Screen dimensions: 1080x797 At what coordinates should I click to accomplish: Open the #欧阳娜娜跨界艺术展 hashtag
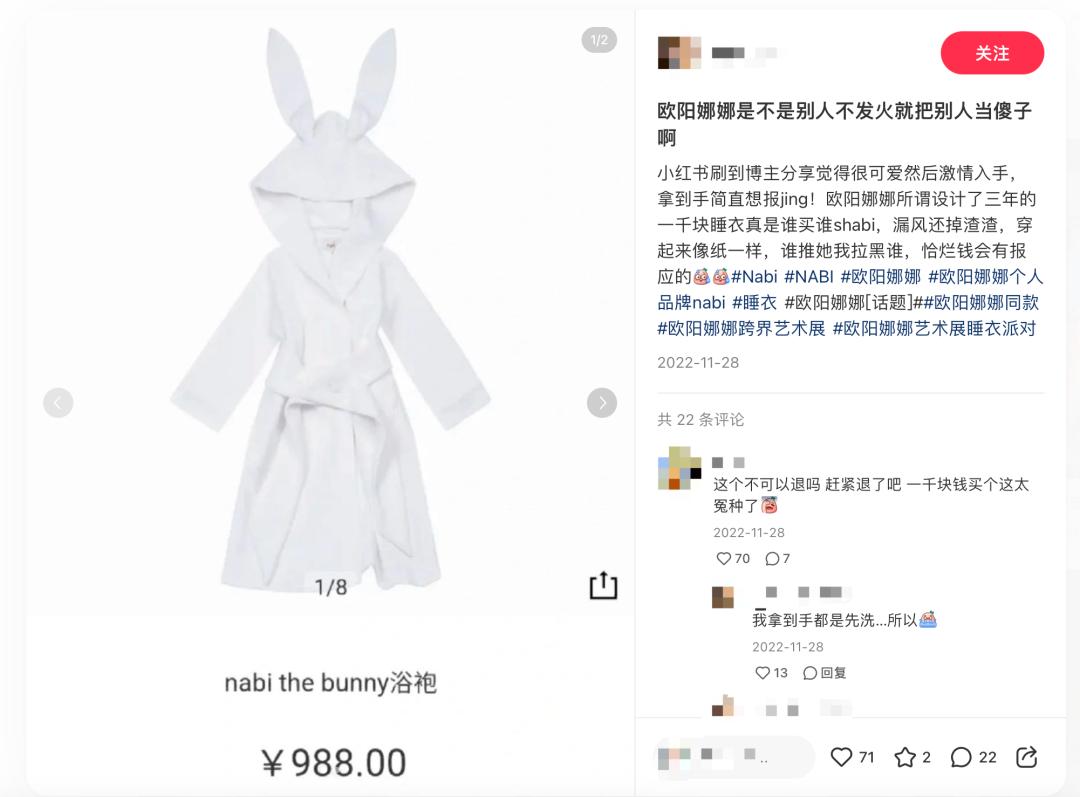(741, 329)
